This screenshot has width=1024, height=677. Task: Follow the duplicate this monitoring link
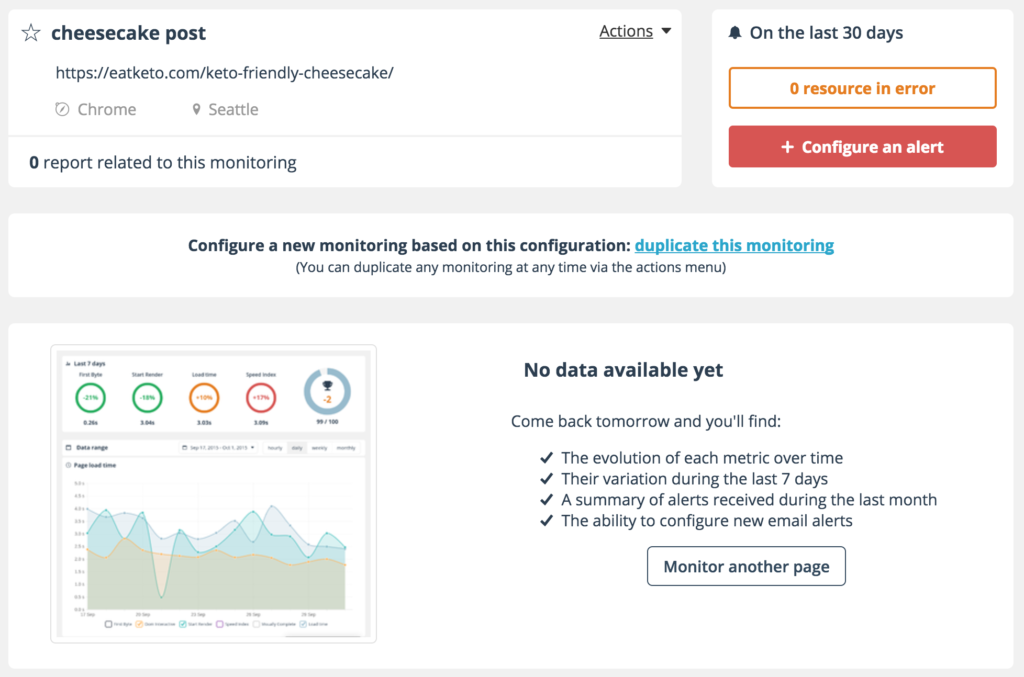(x=734, y=245)
